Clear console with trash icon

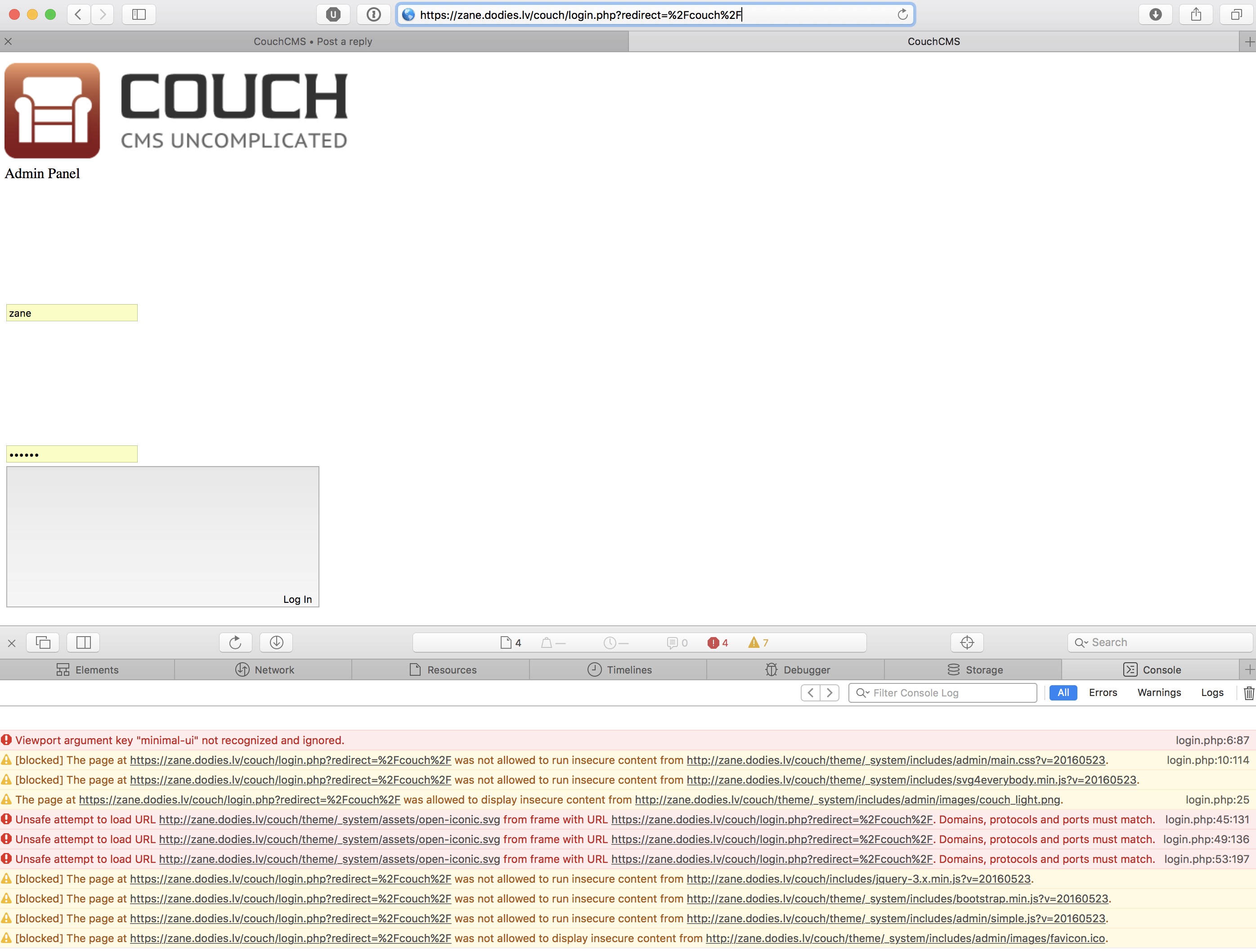pyautogui.click(x=1248, y=693)
